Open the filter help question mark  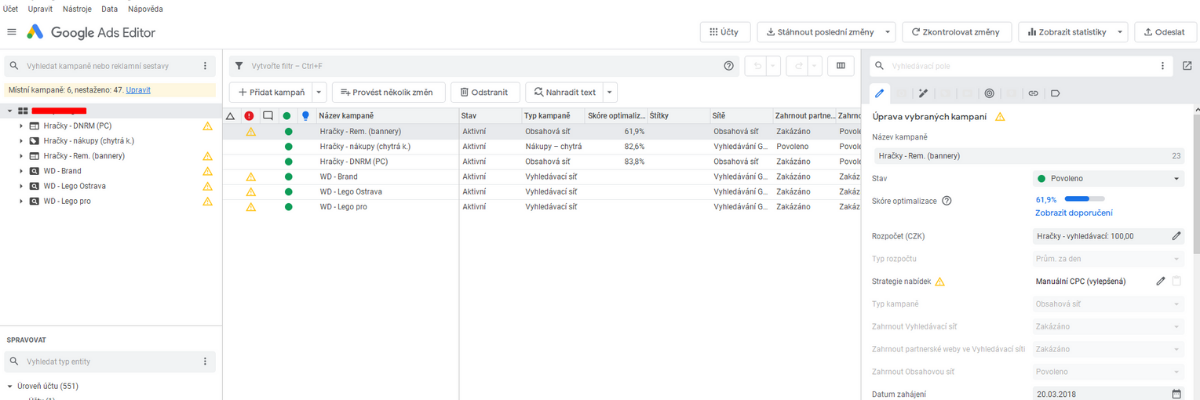[729, 66]
